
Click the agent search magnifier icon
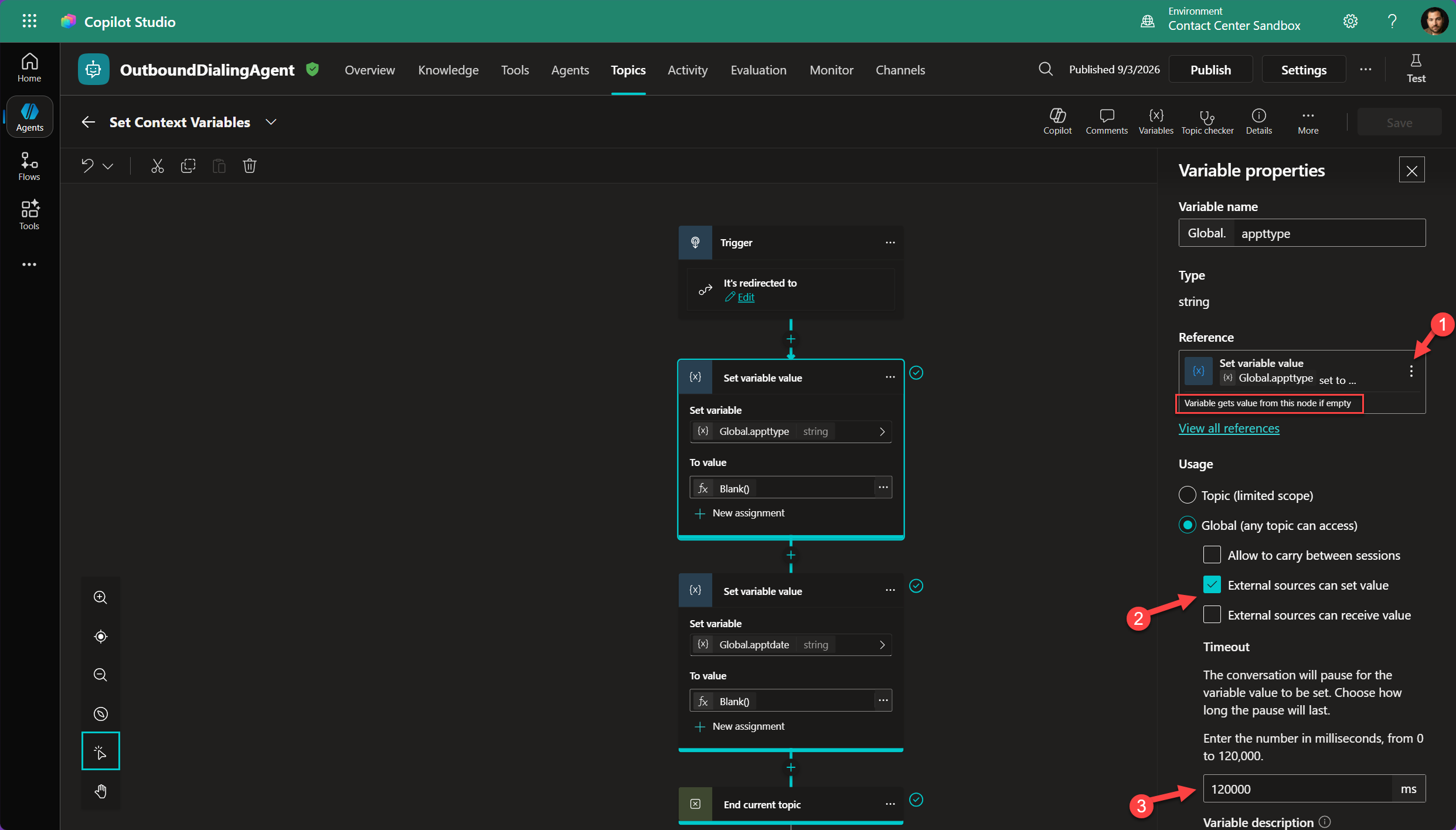(x=1045, y=70)
